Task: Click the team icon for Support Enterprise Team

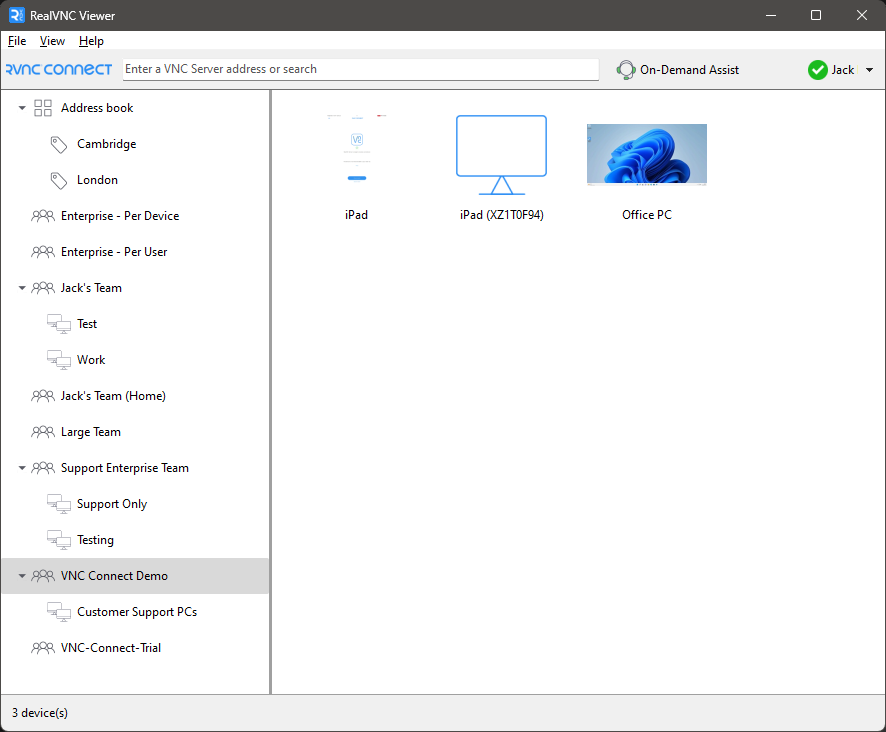Action: coord(43,468)
